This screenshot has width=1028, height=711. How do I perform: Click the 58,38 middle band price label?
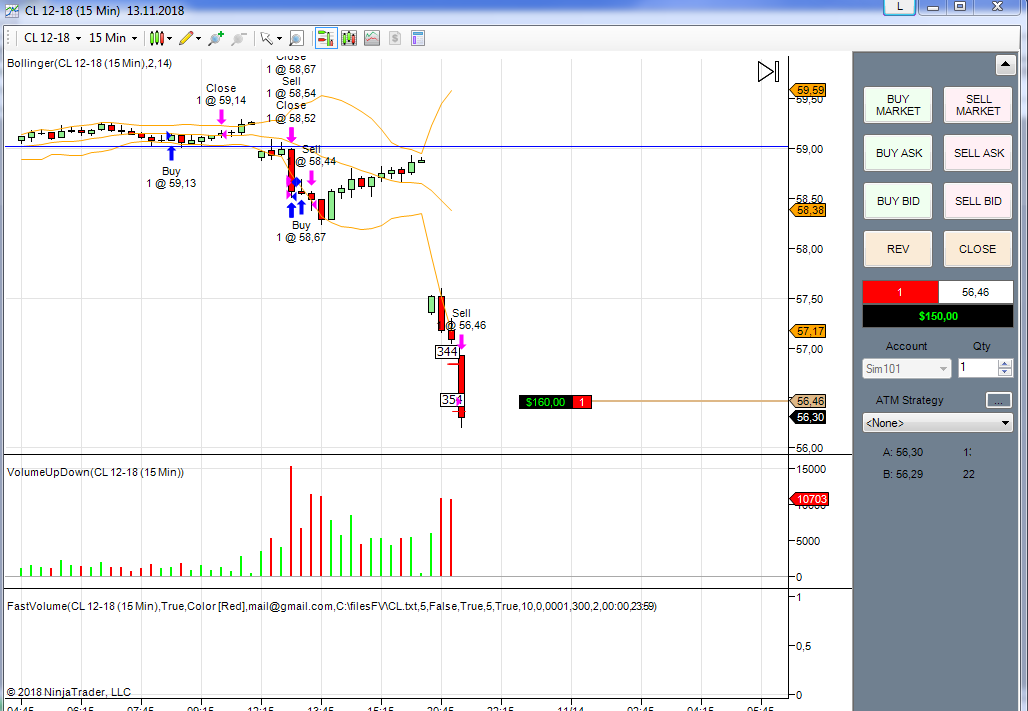(x=810, y=210)
